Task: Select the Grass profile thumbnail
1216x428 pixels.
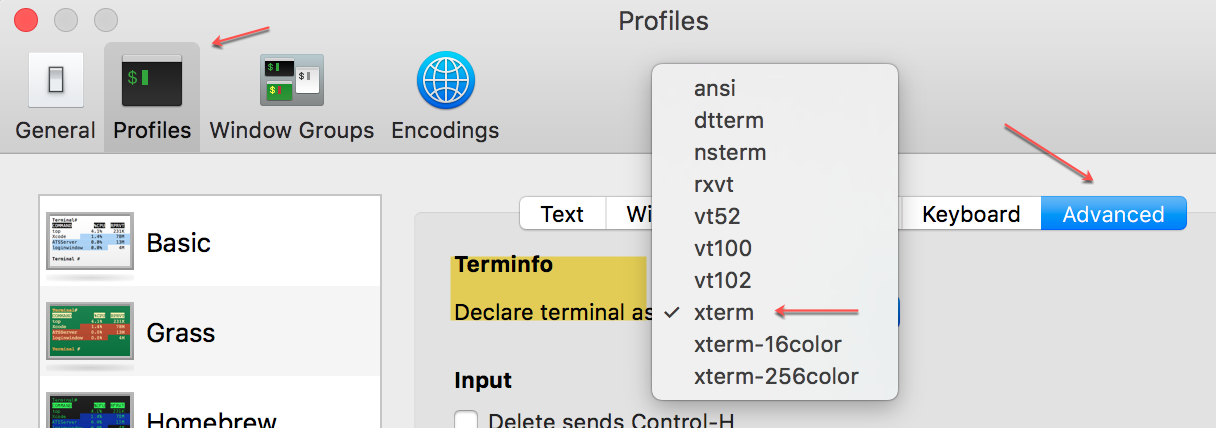Action: (x=90, y=331)
